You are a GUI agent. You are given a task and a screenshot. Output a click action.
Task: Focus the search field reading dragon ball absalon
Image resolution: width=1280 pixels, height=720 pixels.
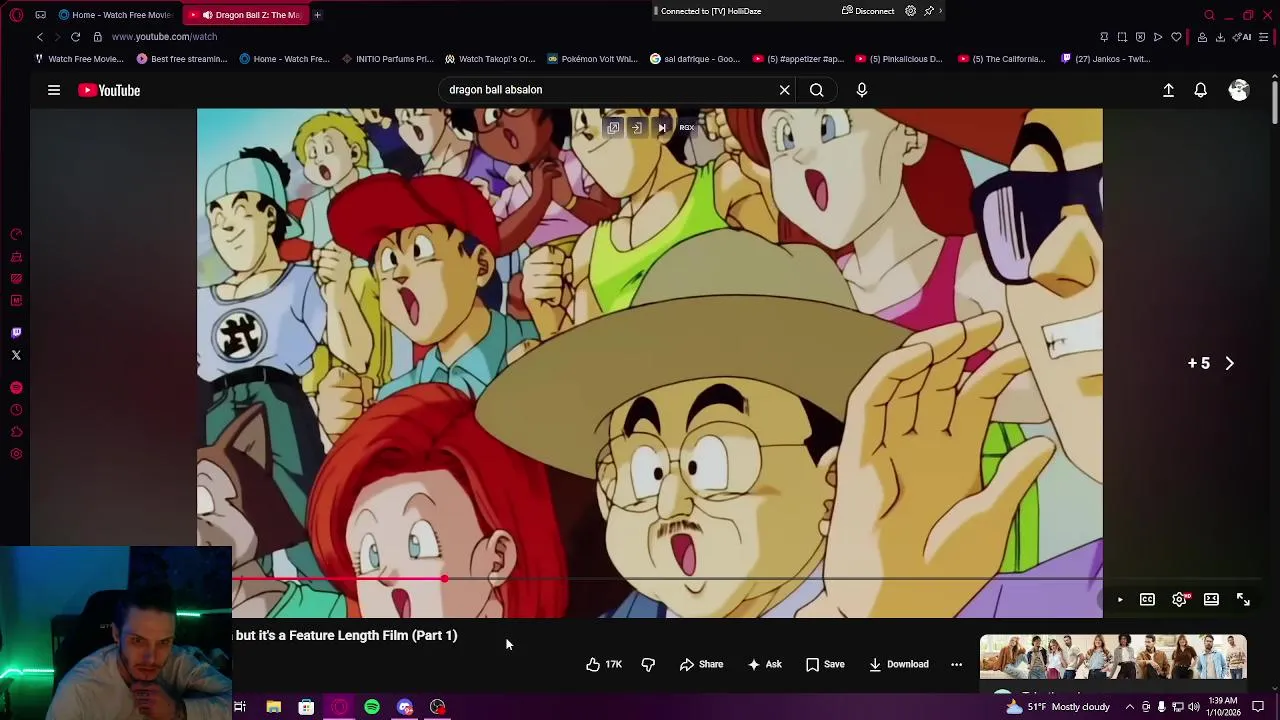(x=610, y=90)
